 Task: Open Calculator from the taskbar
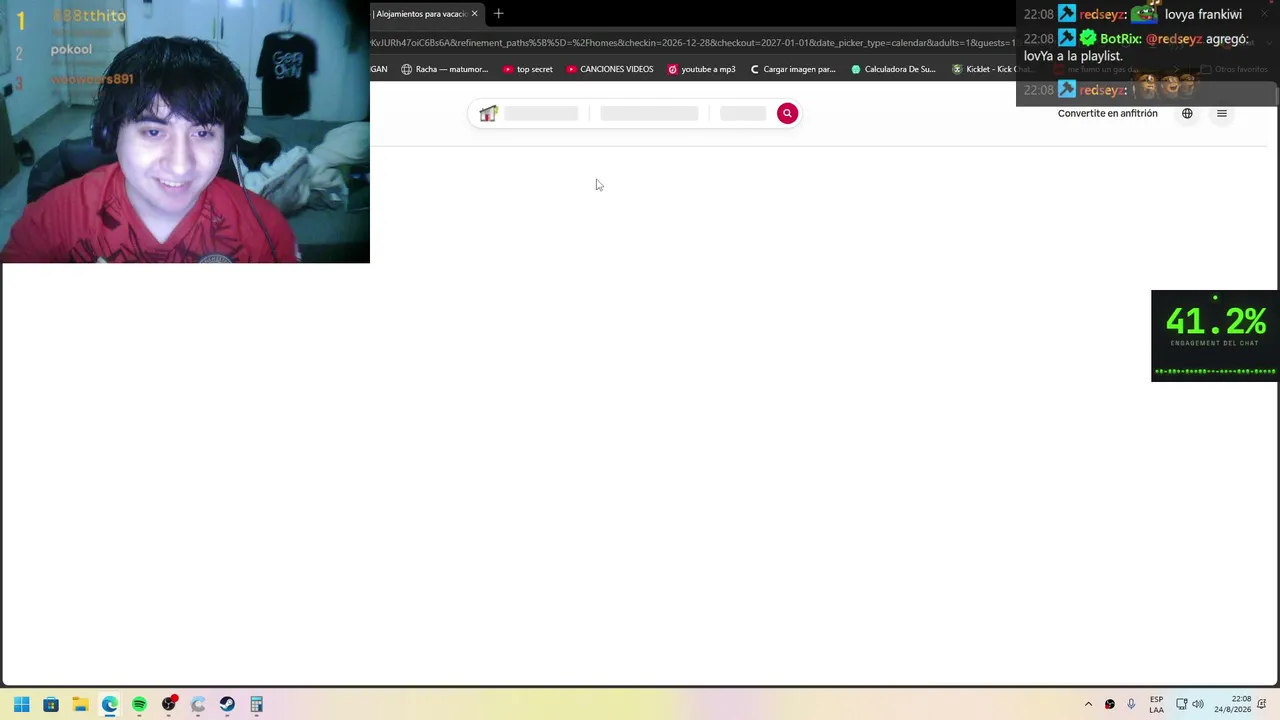pos(257,705)
